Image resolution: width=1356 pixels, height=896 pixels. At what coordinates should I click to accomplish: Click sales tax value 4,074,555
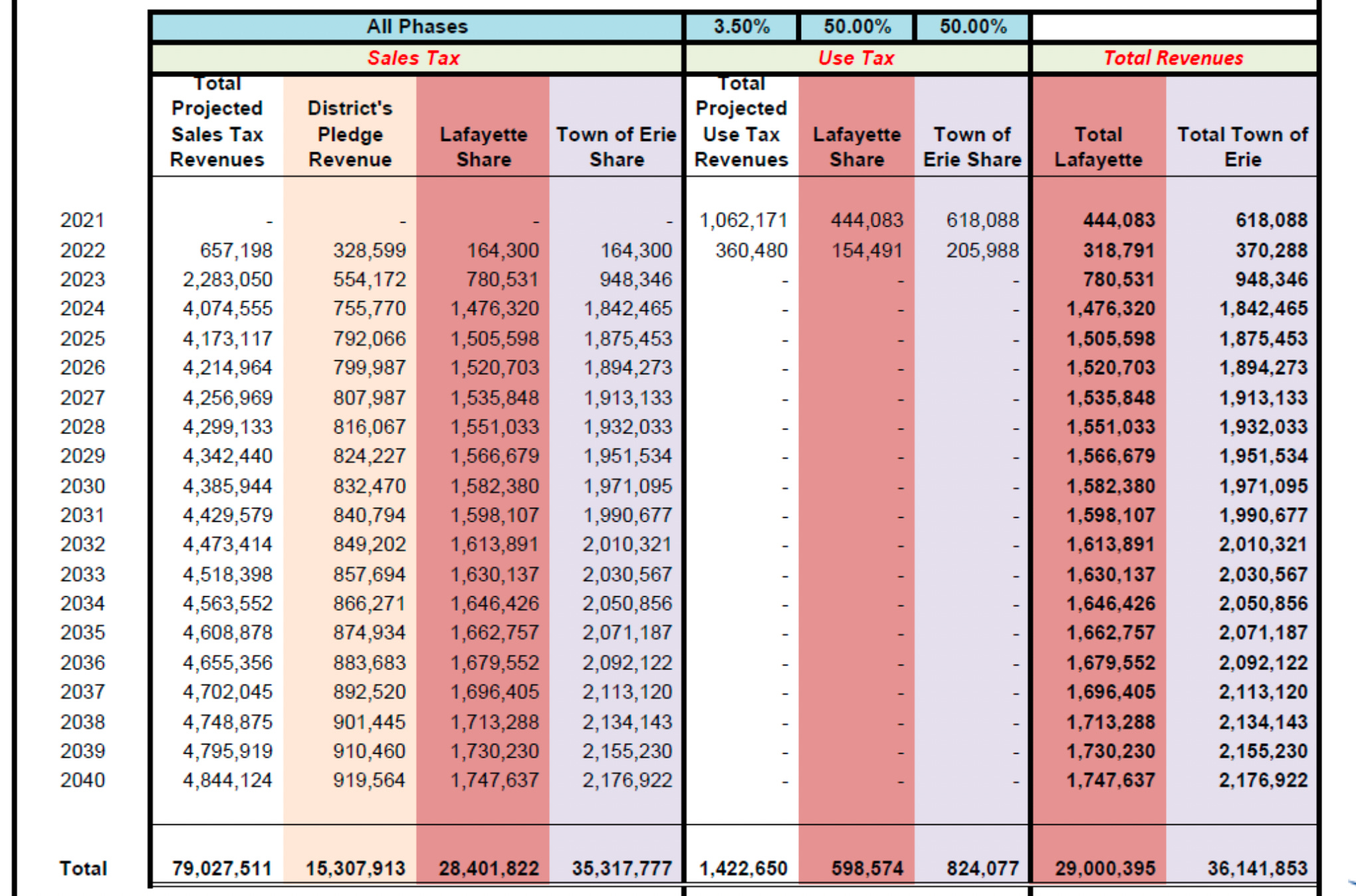point(227,309)
